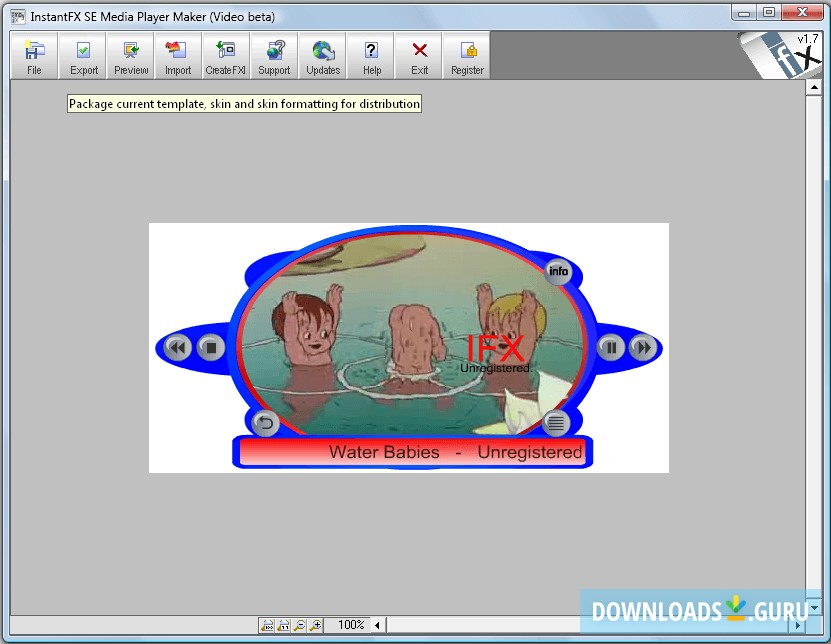Launch Preview from the toolbar
This screenshot has height=644, width=831.
pos(130,55)
